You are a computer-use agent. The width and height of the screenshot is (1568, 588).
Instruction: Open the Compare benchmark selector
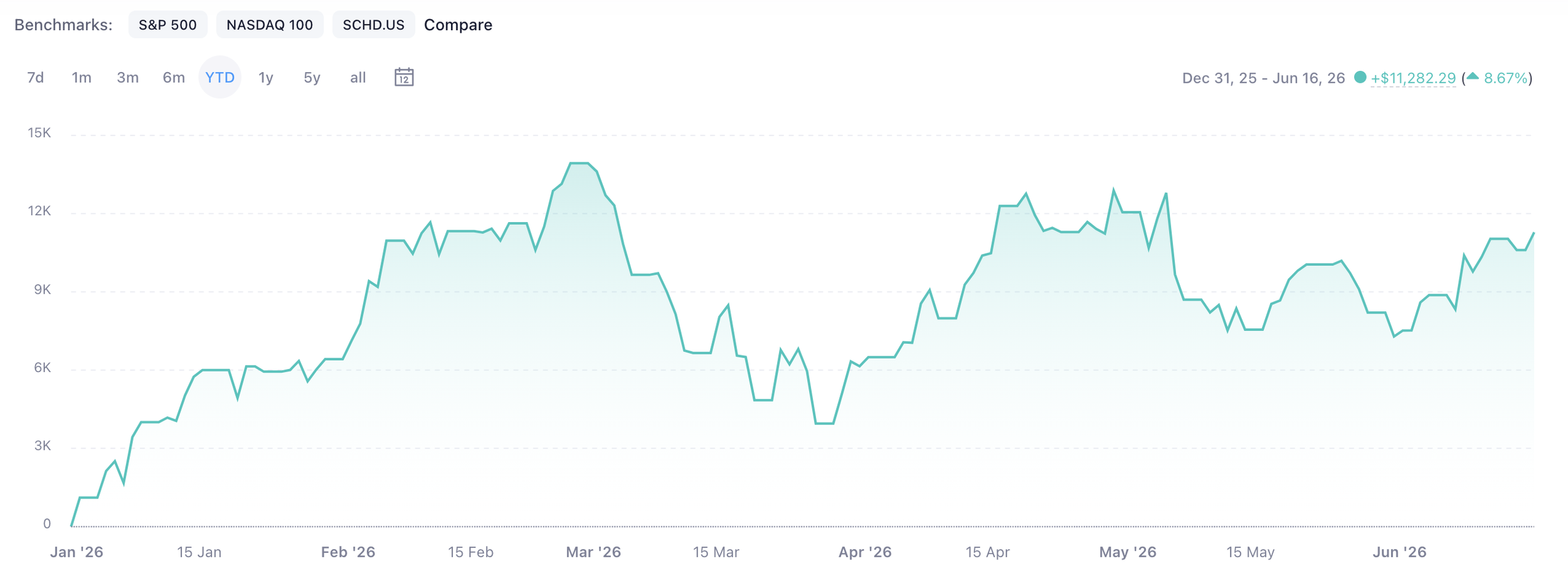(x=458, y=24)
